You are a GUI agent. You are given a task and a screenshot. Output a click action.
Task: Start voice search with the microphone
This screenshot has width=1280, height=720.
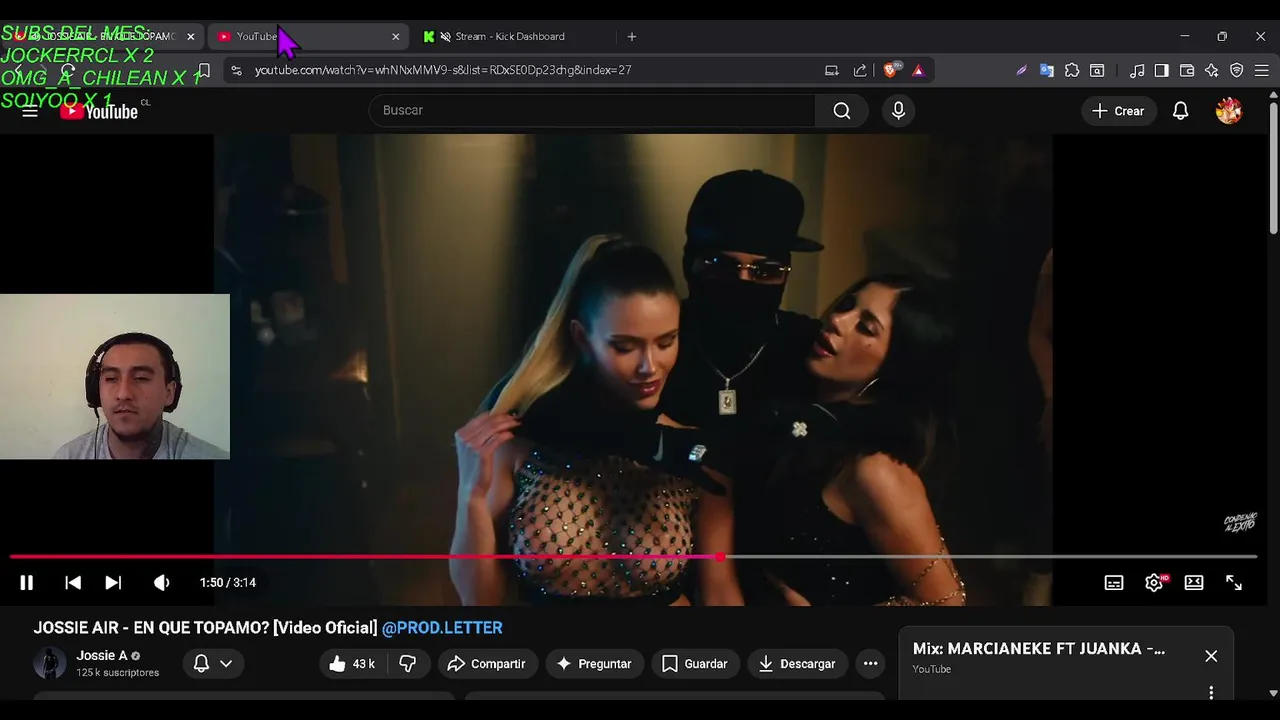pyautogui.click(x=898, y=110)
